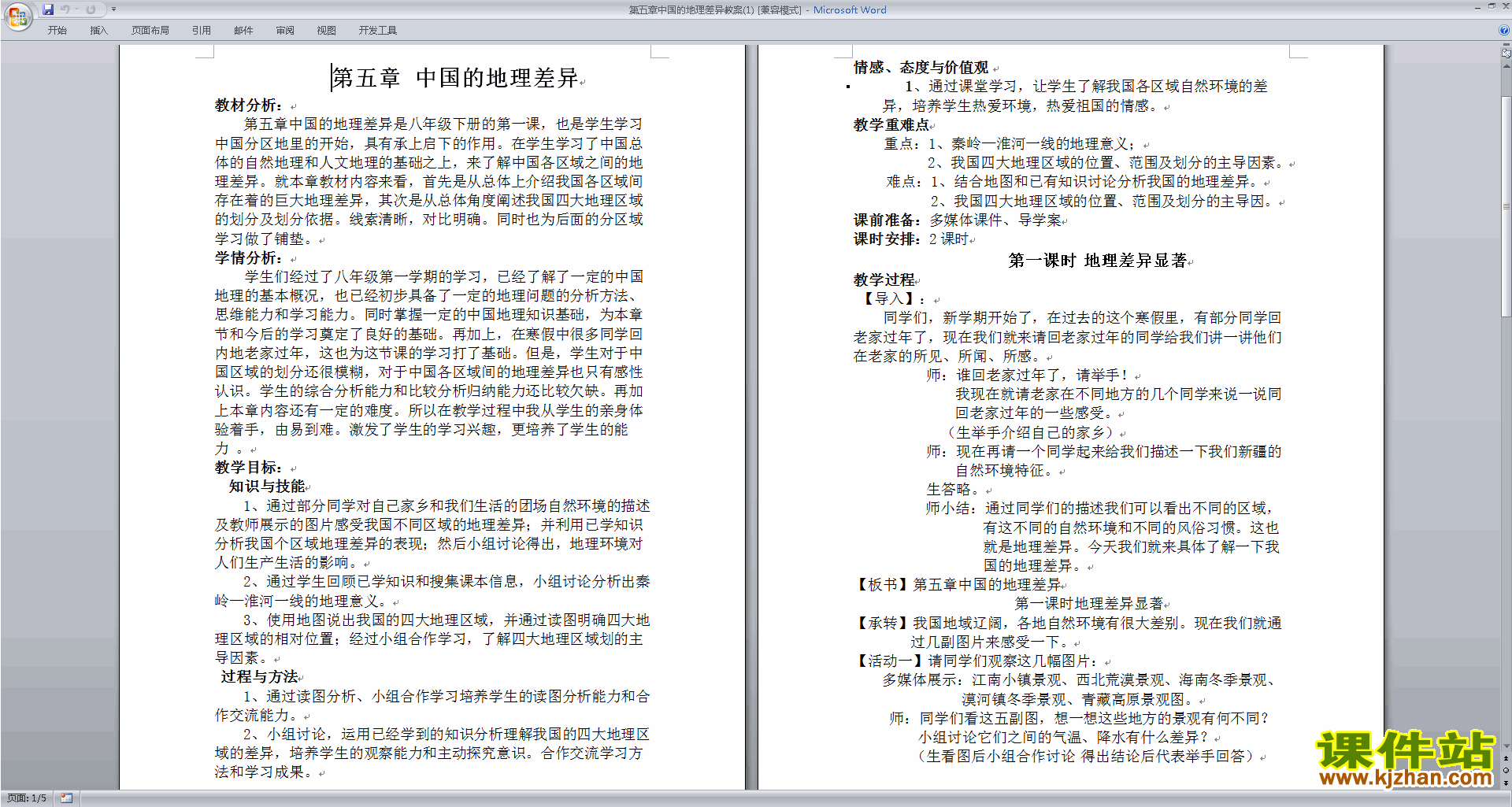
Task: Click the 学情分析 heading
Action: tap(249, 258)
